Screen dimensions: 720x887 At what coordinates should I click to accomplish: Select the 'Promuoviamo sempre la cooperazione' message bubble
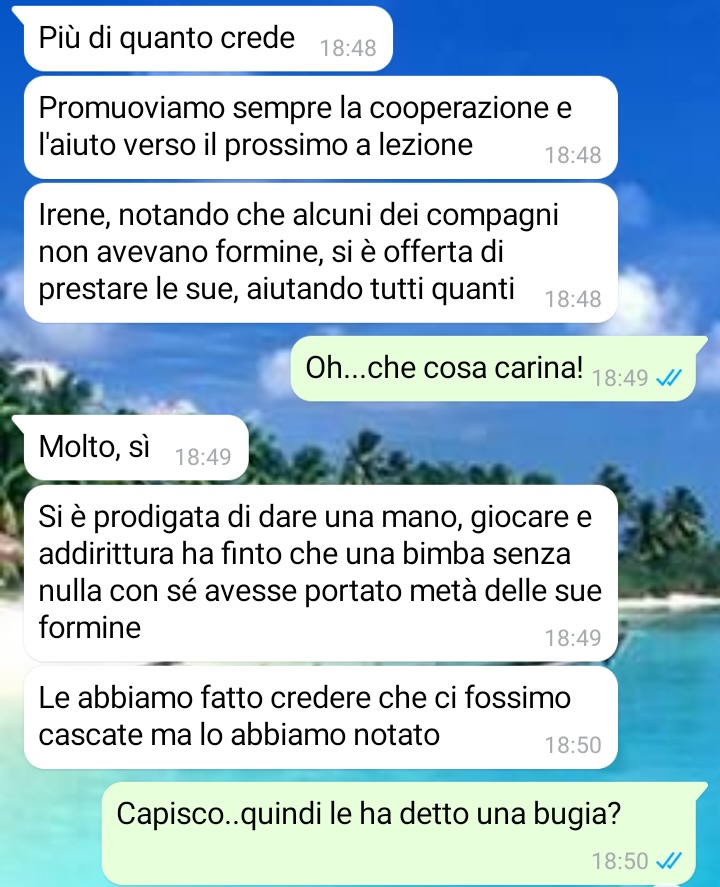tap(321, 127)
